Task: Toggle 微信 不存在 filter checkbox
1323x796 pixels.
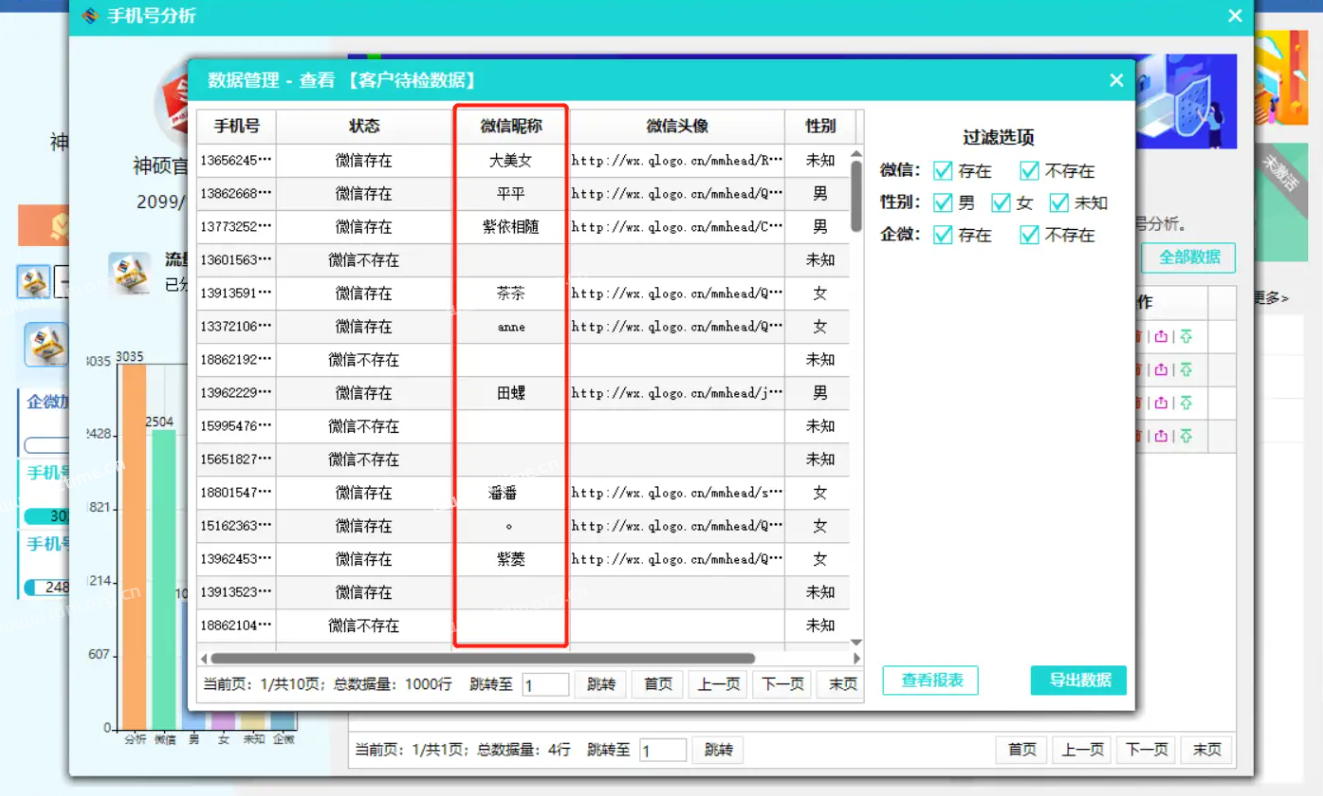Action: 1029,170
